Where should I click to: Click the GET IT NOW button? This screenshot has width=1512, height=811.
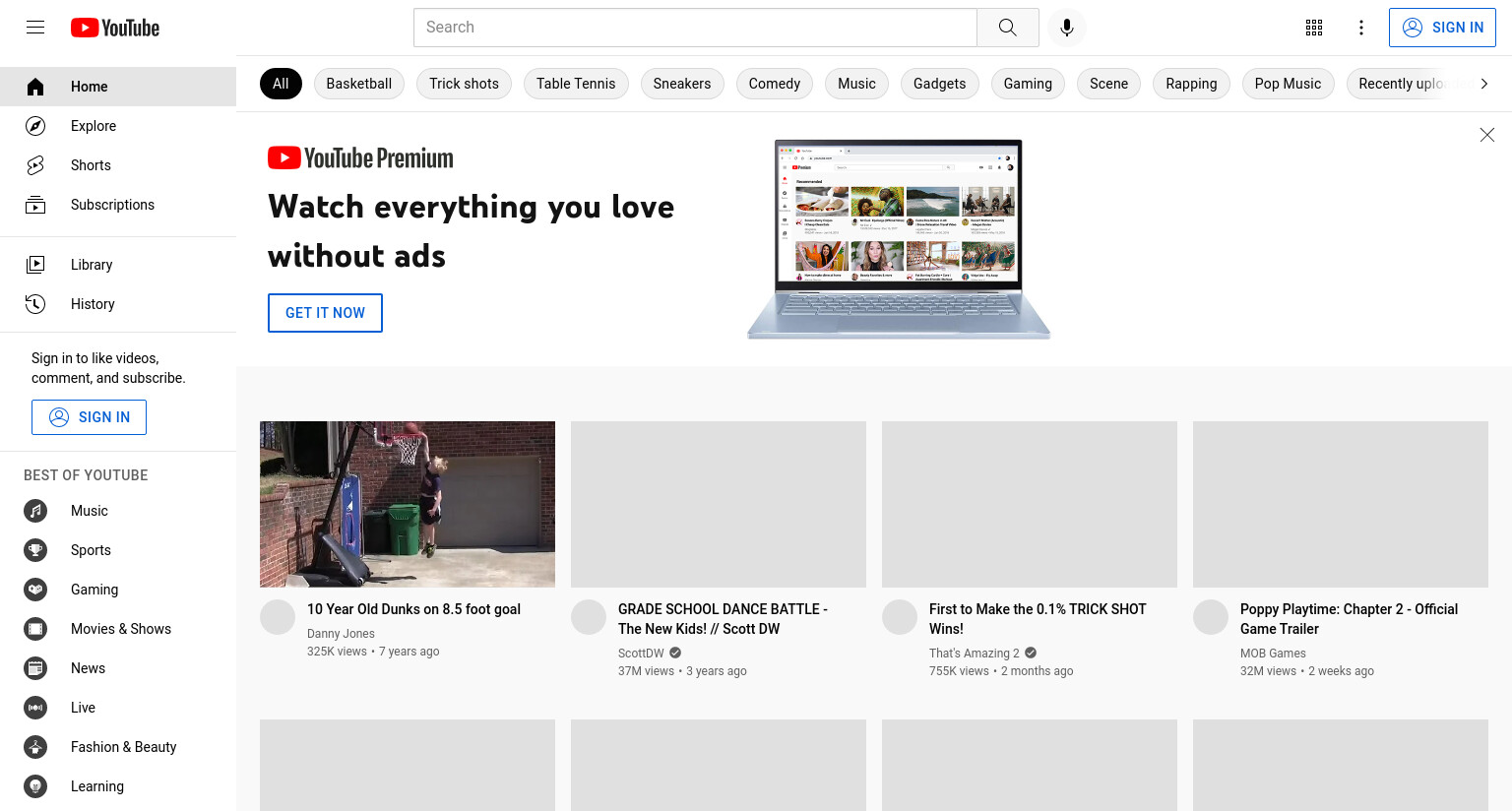(325, 313)
